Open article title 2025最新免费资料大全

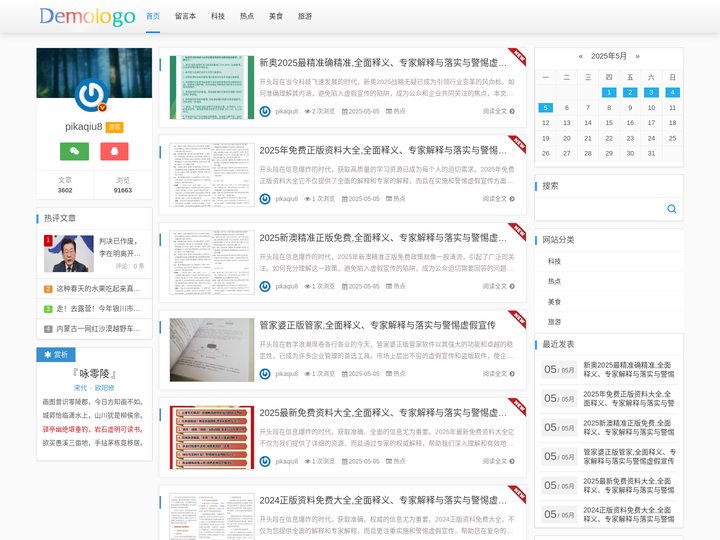[x=382, y=412]
